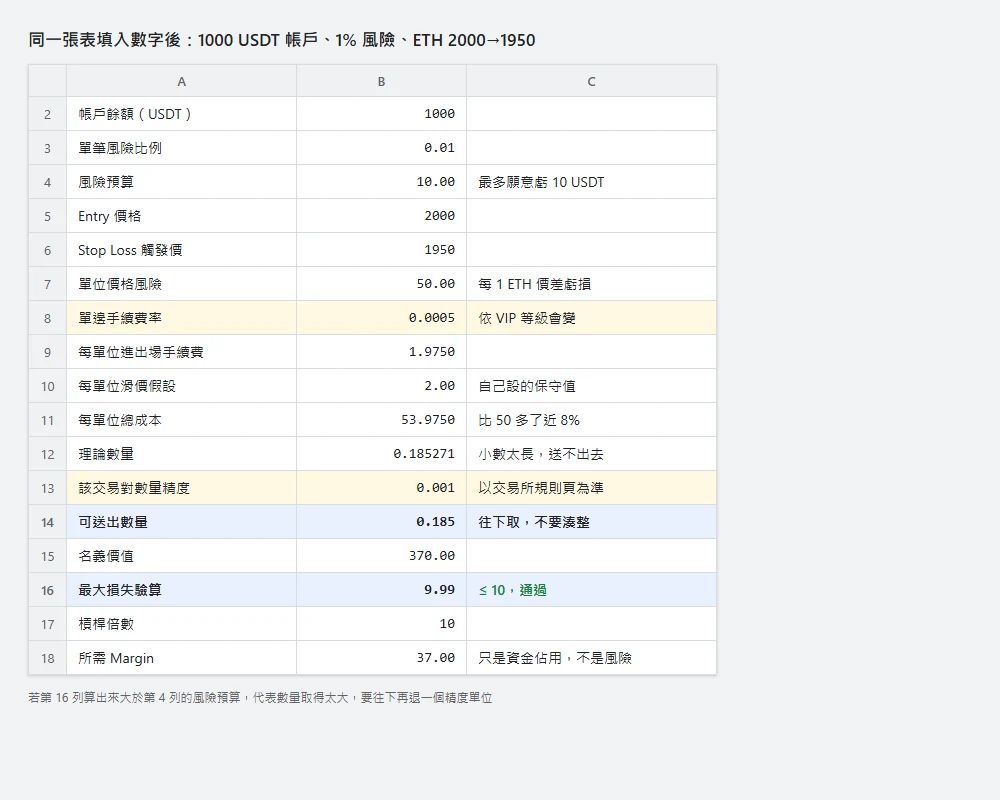Viewport: 1000px width, 800px height.
Task: Select column B header
Action: click(x=381, y=81)
